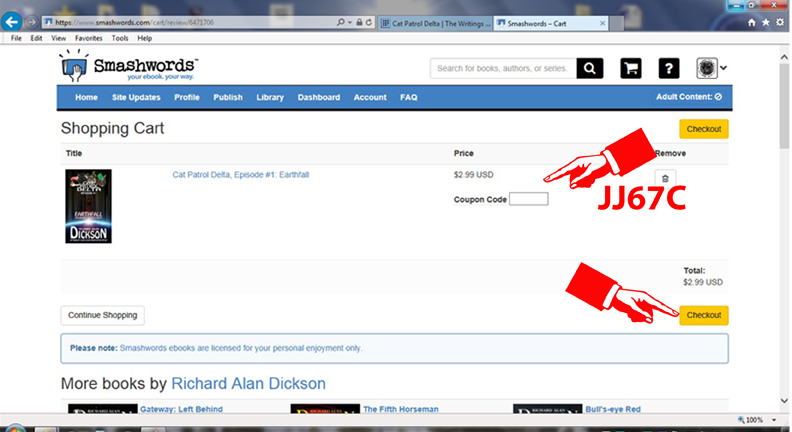This screenshot has height=432, width=792.
Task: Click the refresh icon in address bar
Action: click(369, 22)
